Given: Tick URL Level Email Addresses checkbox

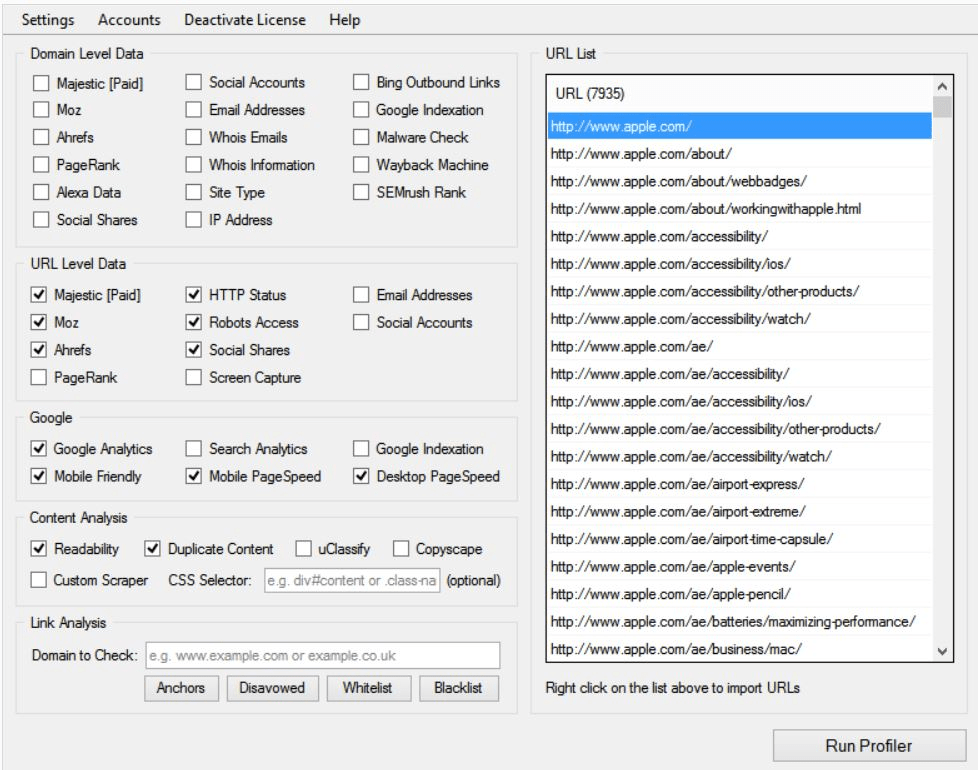Looking at the screenshot, I should pyautogui.click(x=361, y=294).
